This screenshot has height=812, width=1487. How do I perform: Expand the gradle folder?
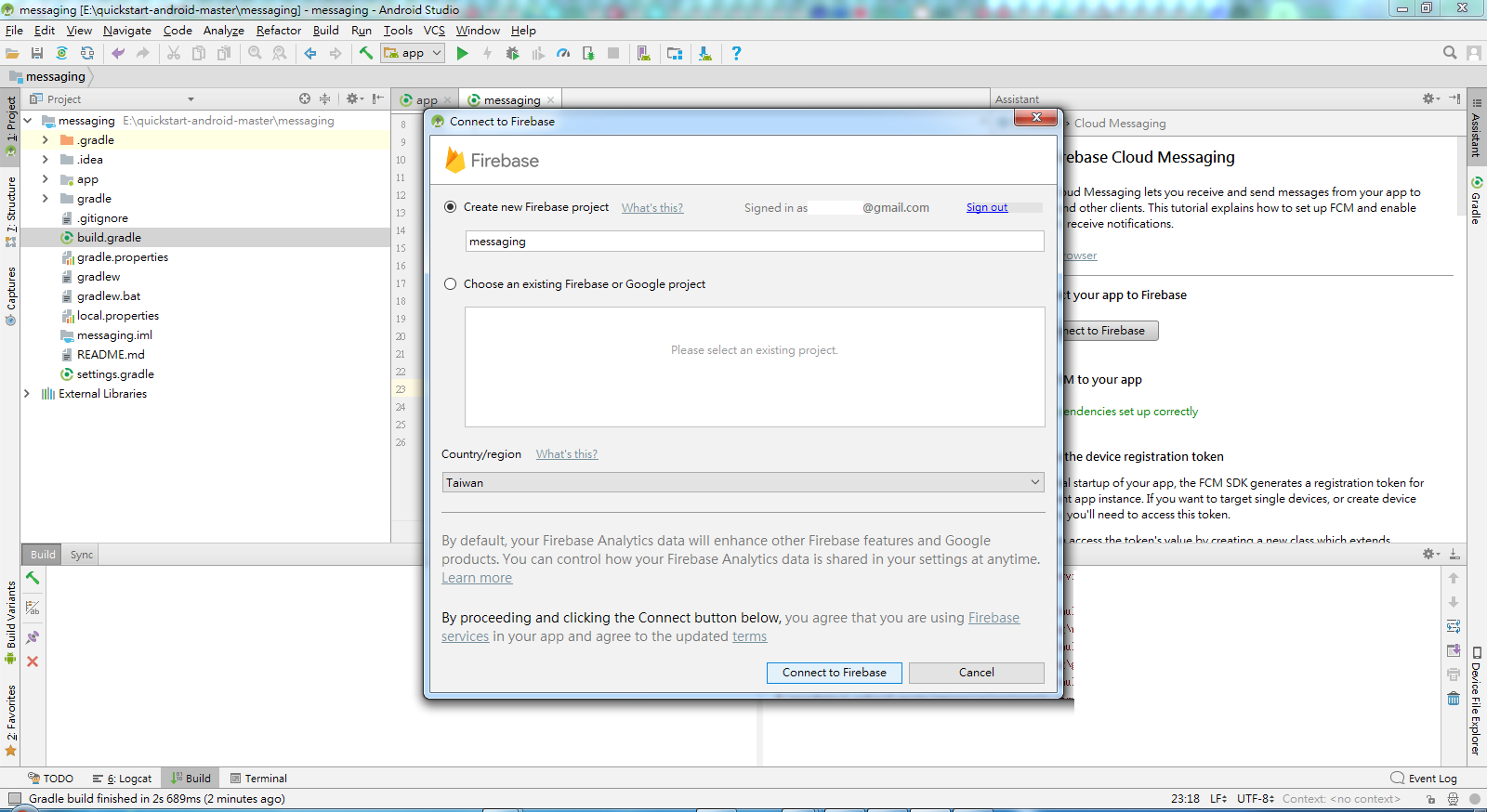[46, 199]
